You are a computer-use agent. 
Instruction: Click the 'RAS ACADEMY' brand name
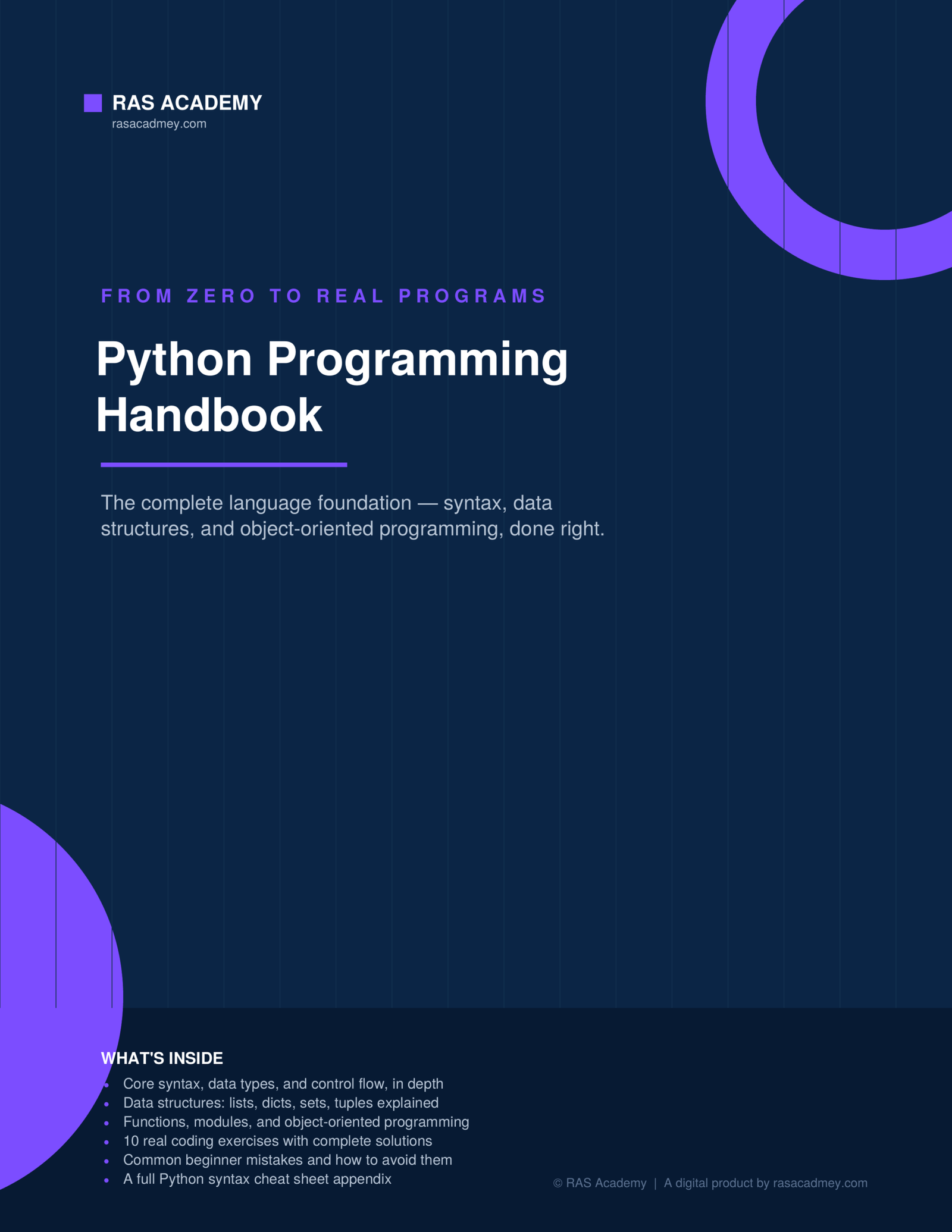pos(187,103)
